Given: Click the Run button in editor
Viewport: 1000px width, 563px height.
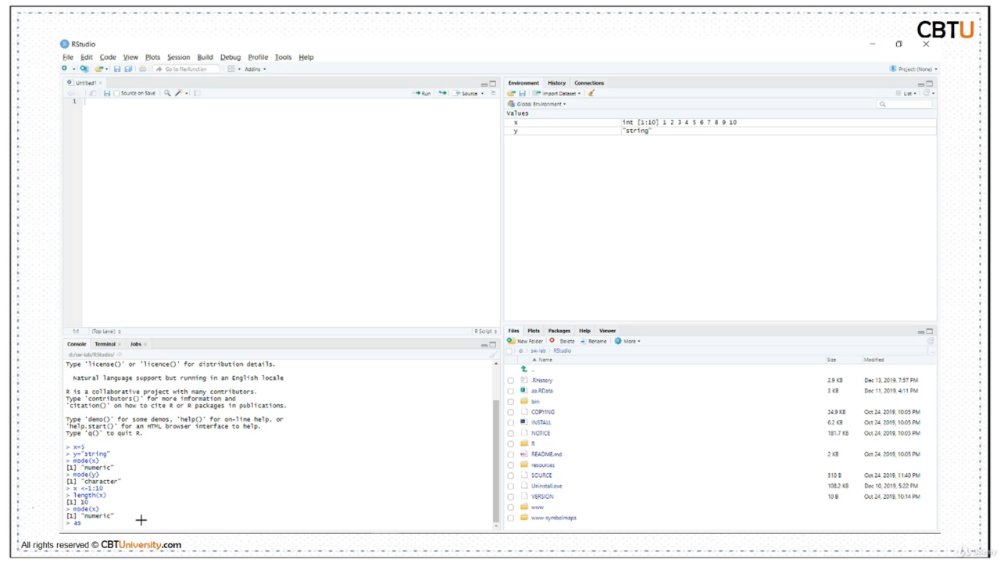Looking at the screenshot, I should tap(422, 93).
